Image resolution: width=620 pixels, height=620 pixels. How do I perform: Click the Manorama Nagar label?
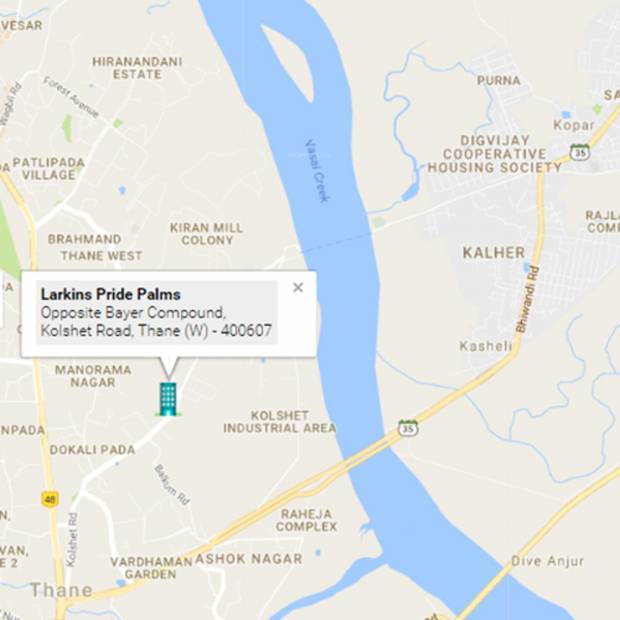(x=93, y=376)
